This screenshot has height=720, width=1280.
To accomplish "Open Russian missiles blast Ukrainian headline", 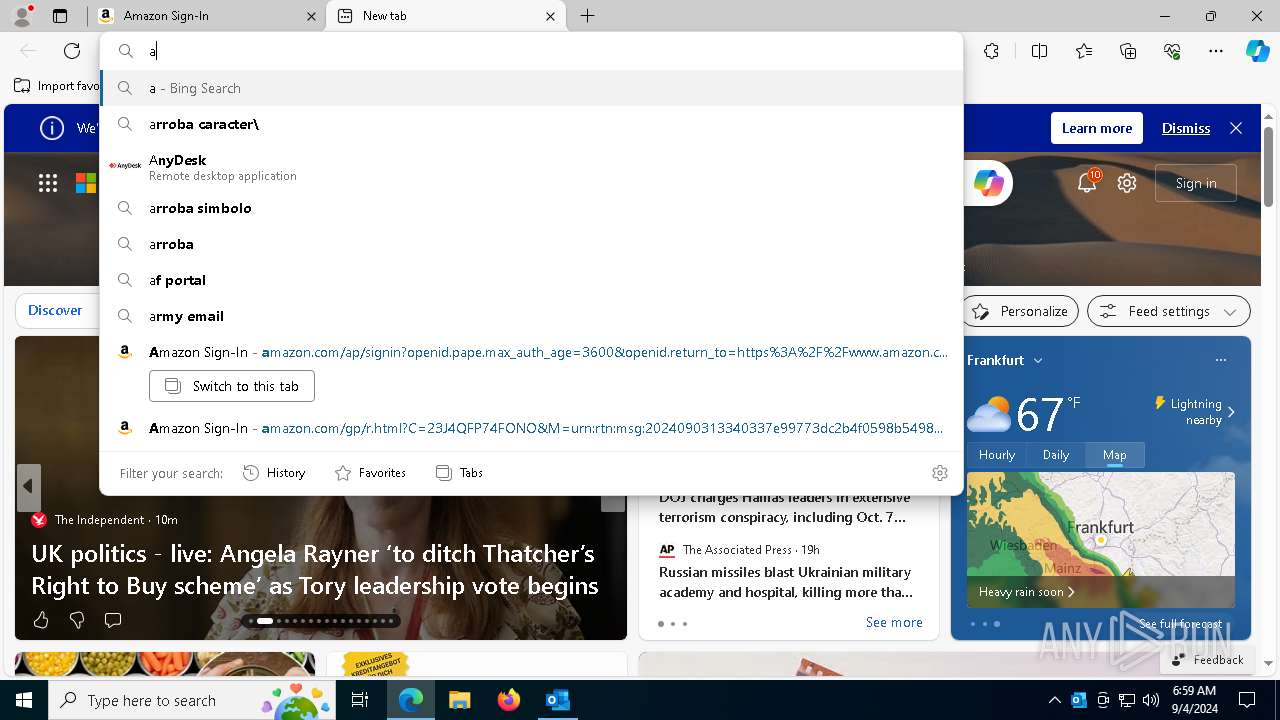I will coord(786,582).
